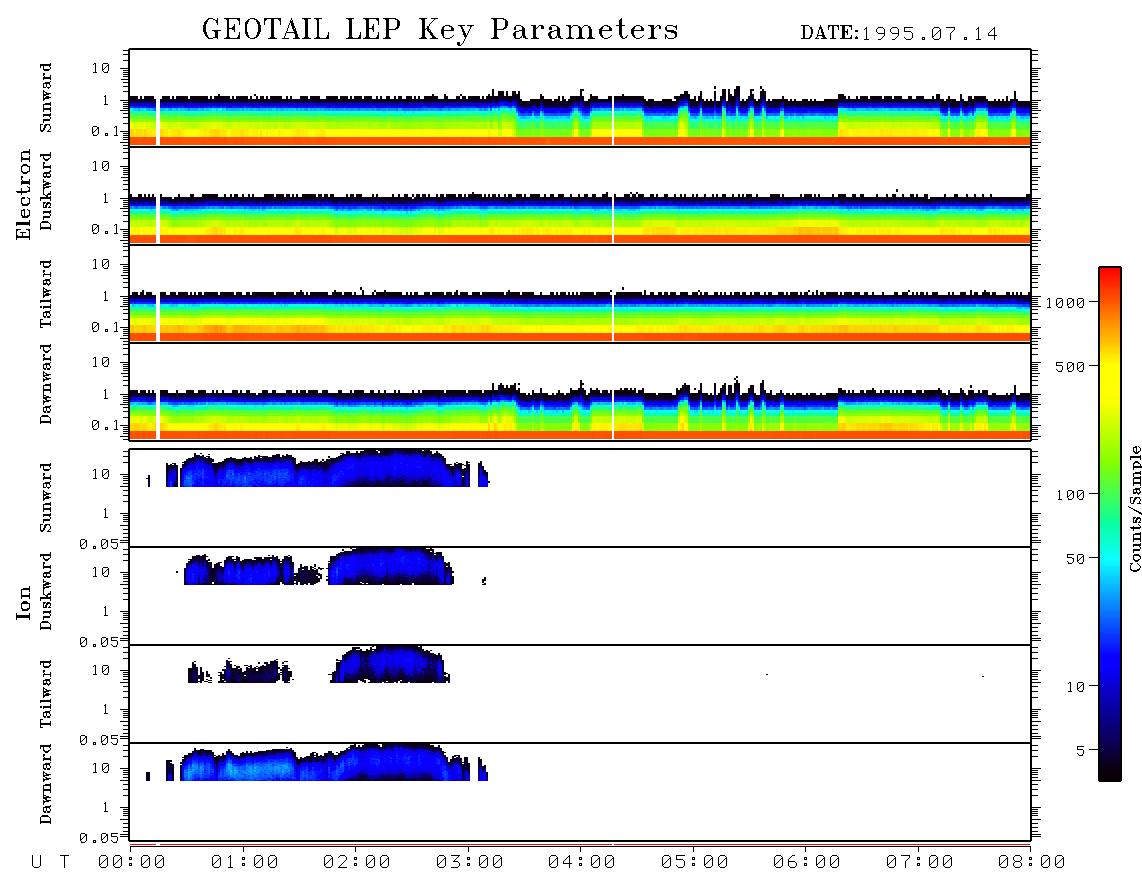Screen dimensions: 1142x880
Task: Click the 07:00 time axis label
Action: 920,862
